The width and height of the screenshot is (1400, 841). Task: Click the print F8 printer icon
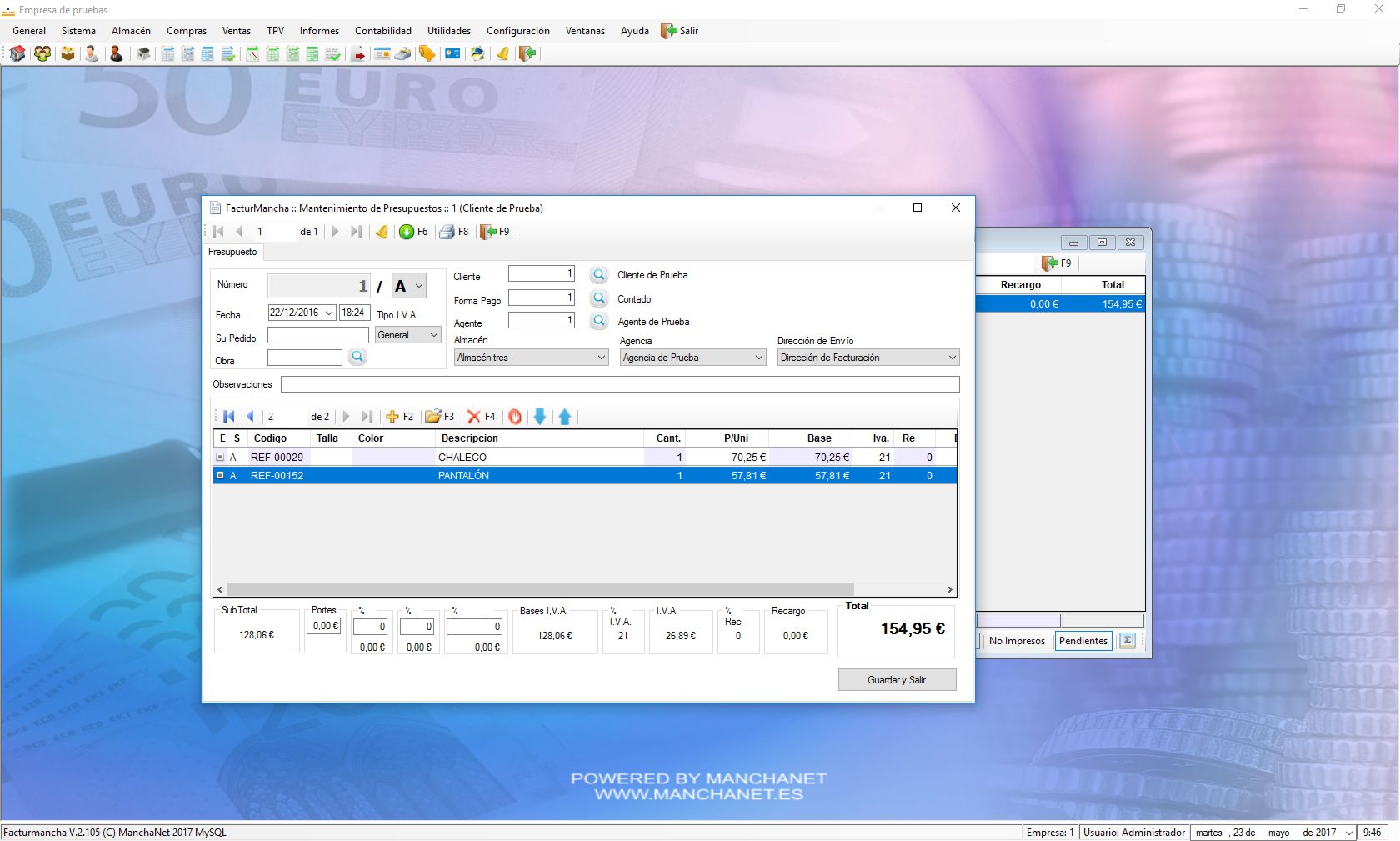point(447,232)
